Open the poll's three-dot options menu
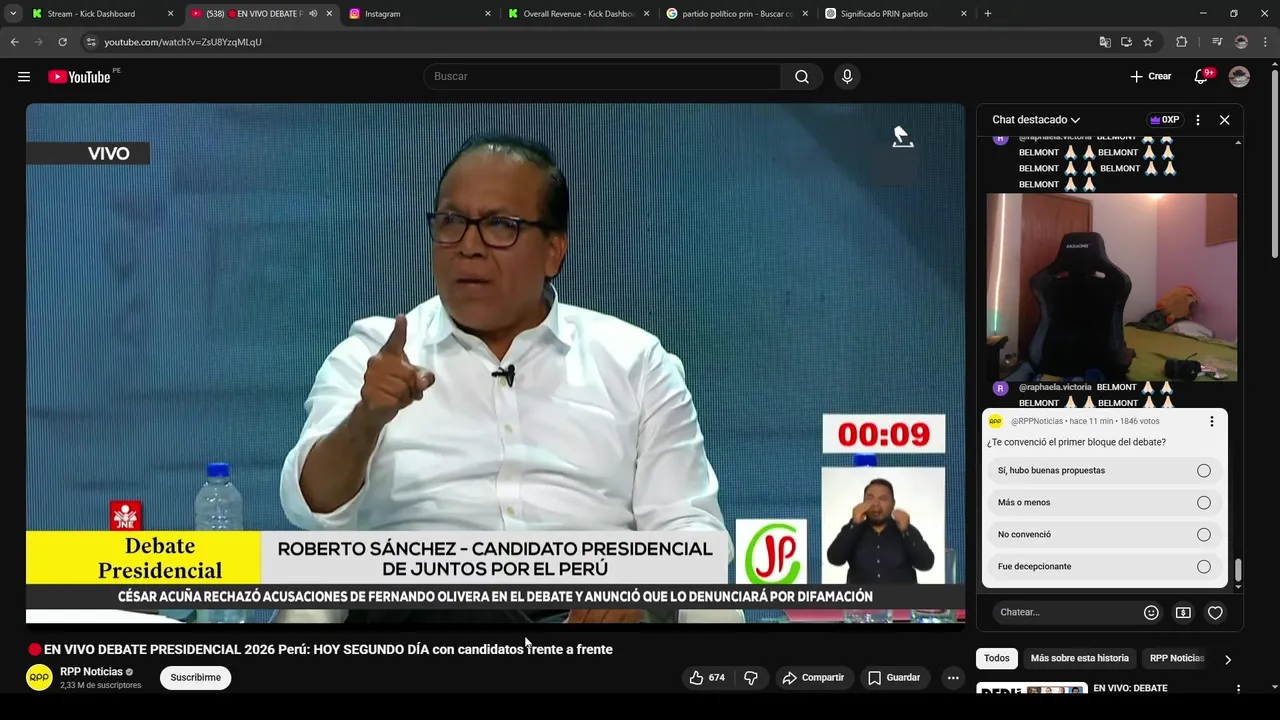 click(x=1212, y=422)
